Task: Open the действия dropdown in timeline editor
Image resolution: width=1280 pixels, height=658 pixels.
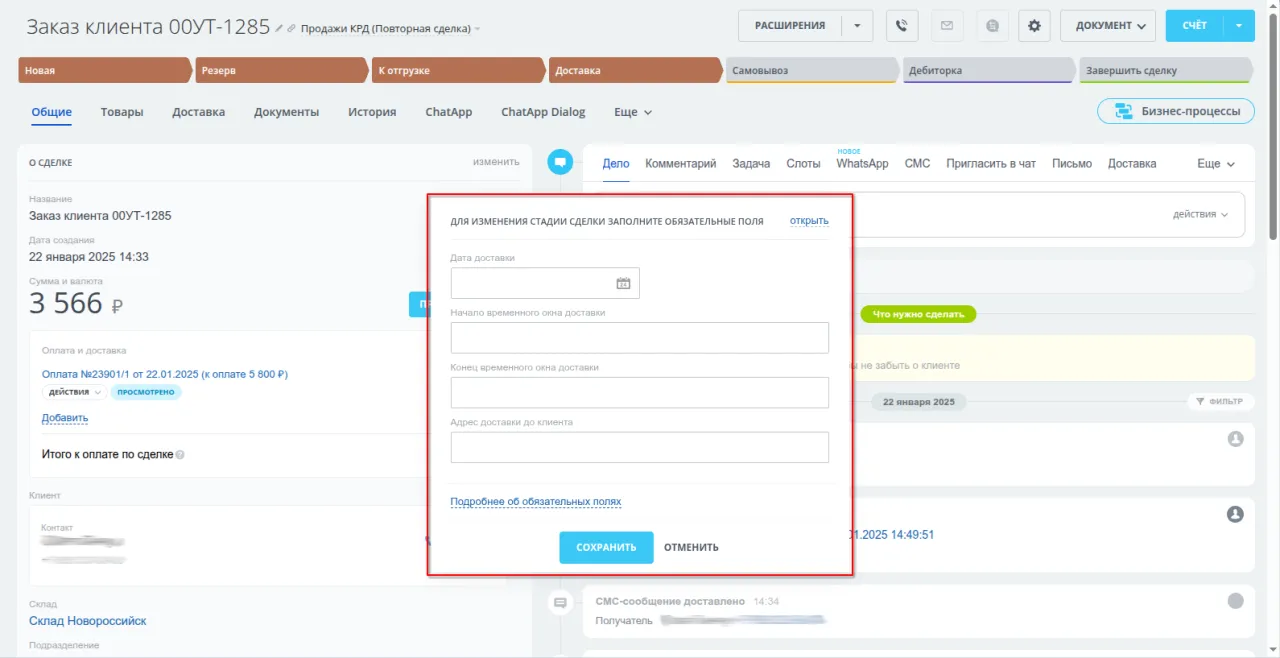Action: pyautogui.click(x=1201, y=214)
